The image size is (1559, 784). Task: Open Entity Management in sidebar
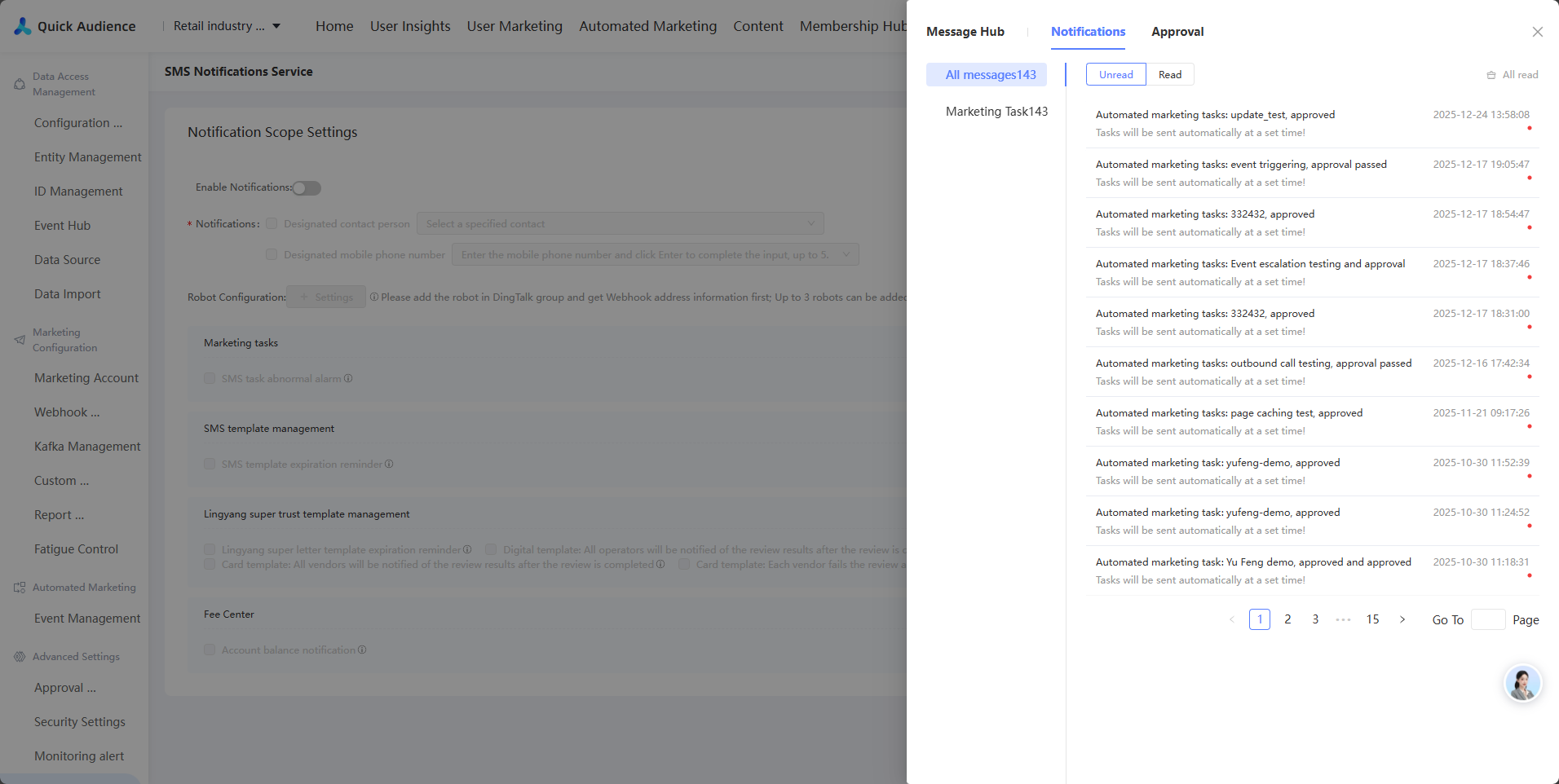(x=87, y=157)
